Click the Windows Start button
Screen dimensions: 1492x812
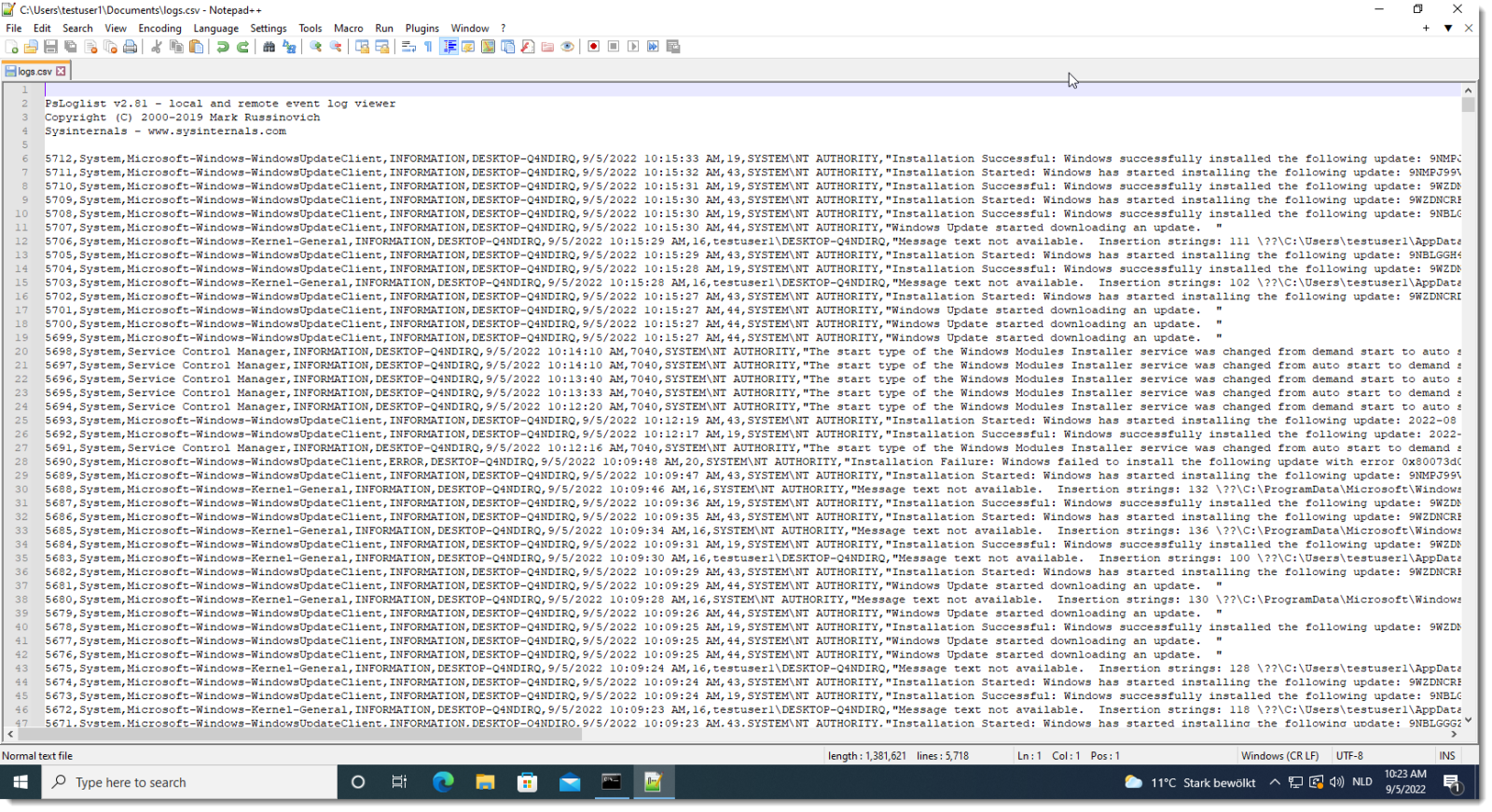21,782
